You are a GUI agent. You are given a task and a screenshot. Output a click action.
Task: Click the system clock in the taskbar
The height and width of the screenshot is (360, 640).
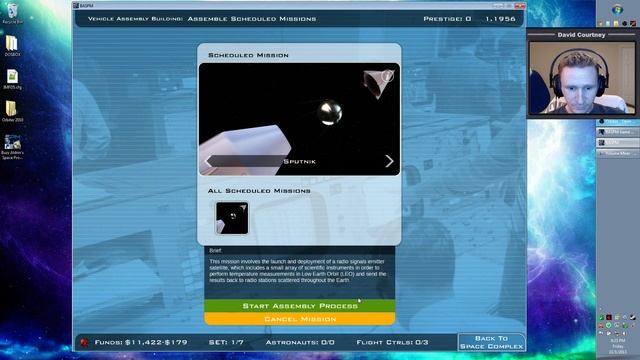coord(618,345)
